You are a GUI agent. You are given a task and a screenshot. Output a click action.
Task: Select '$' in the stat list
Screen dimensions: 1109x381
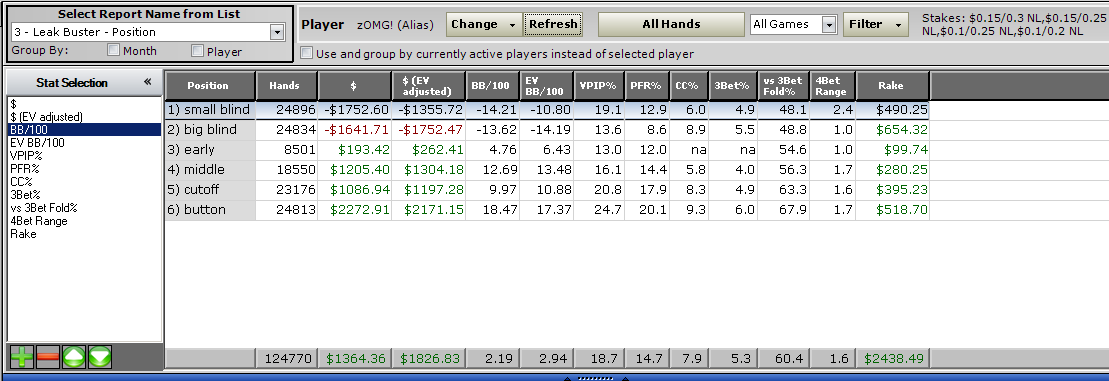coord(85,103)
